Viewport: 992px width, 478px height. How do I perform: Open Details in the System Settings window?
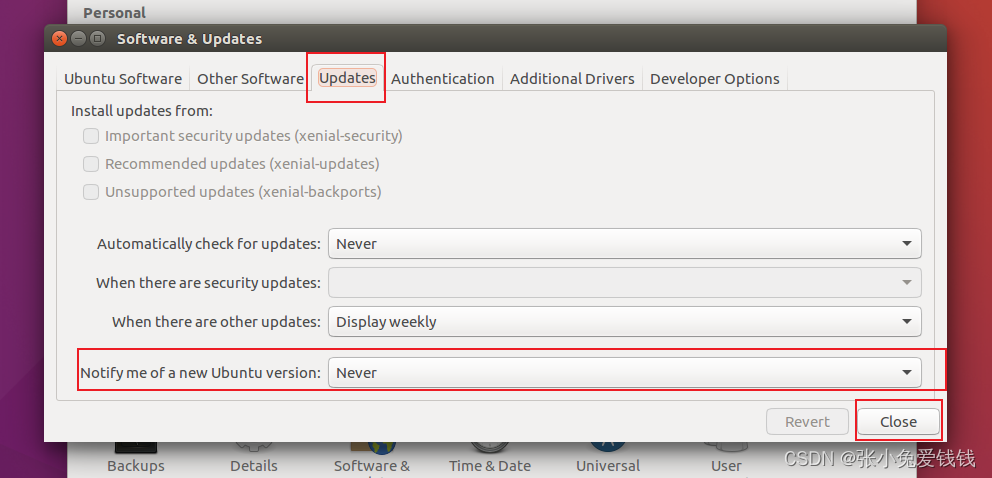[x=254, y=457]
